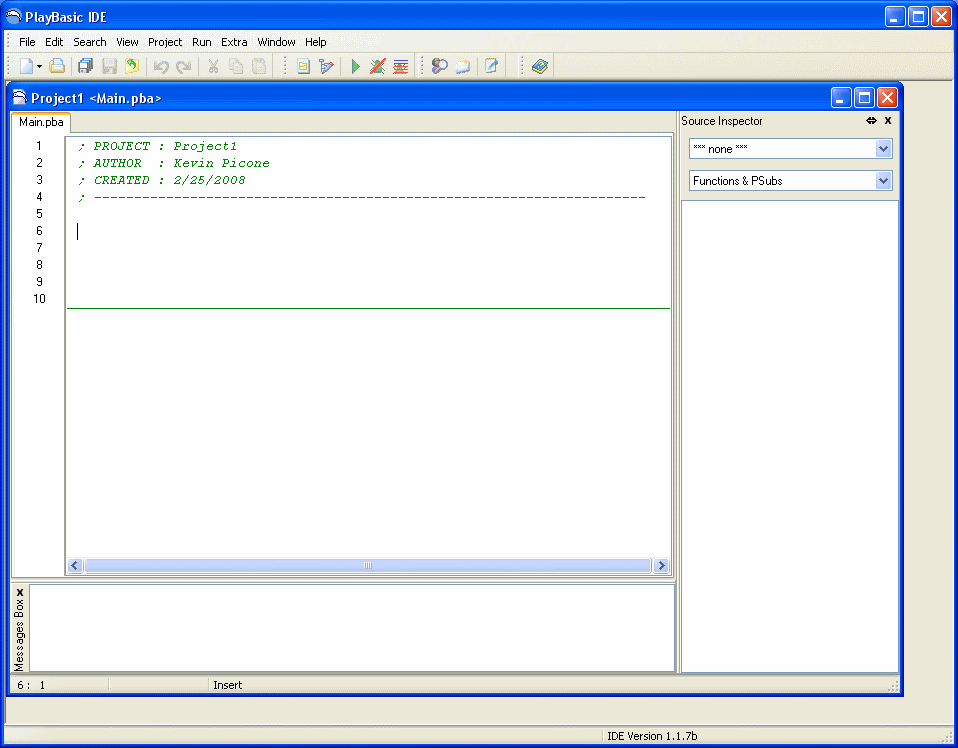Expand the '*** none ***' dropdown in Source Inspector
This screenshot has width=958, height=748.
(883, 148)
